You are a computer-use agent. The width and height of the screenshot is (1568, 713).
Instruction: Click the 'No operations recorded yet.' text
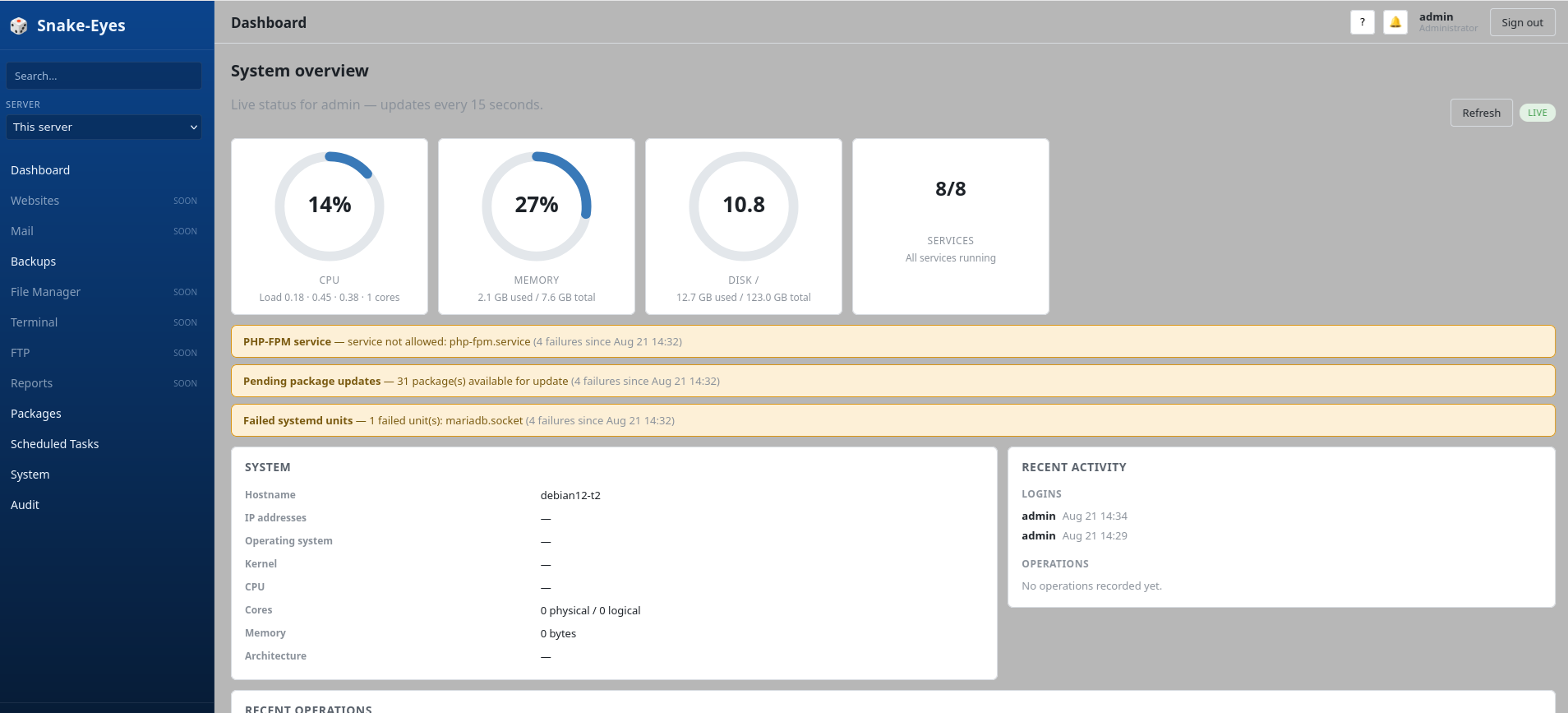[1091, 586]
